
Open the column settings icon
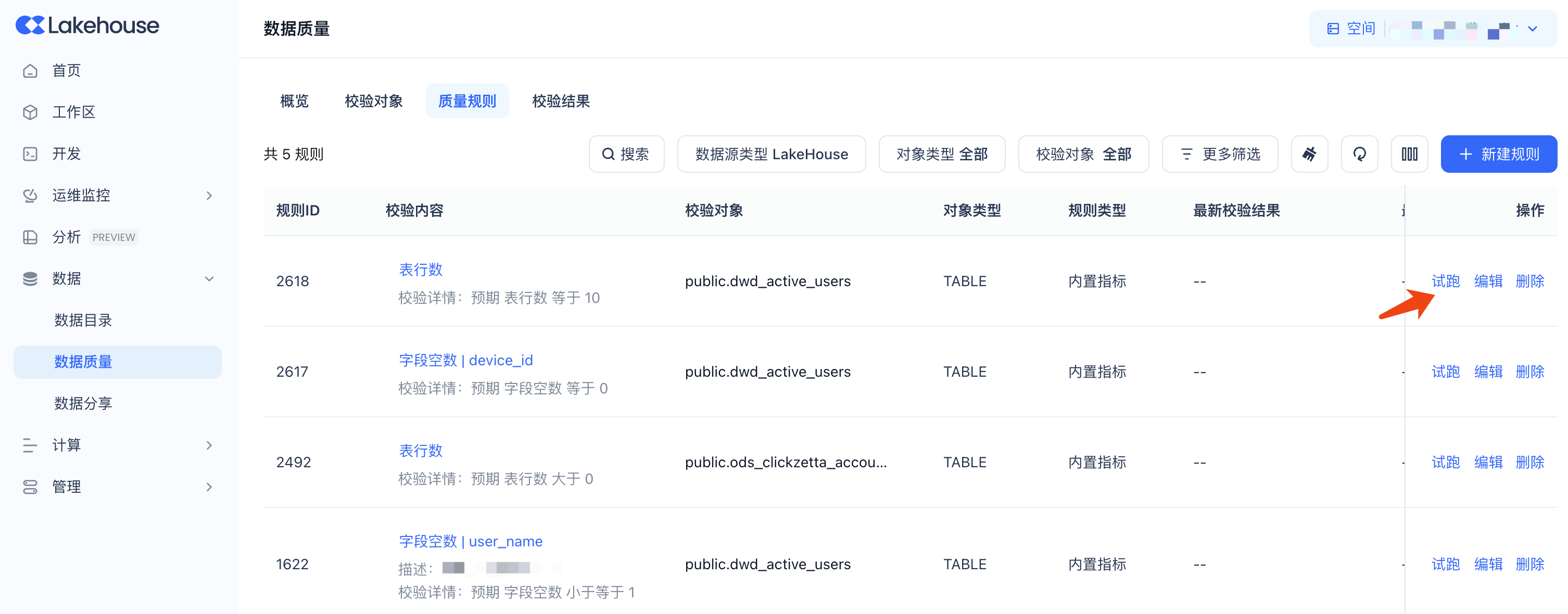1409,154
